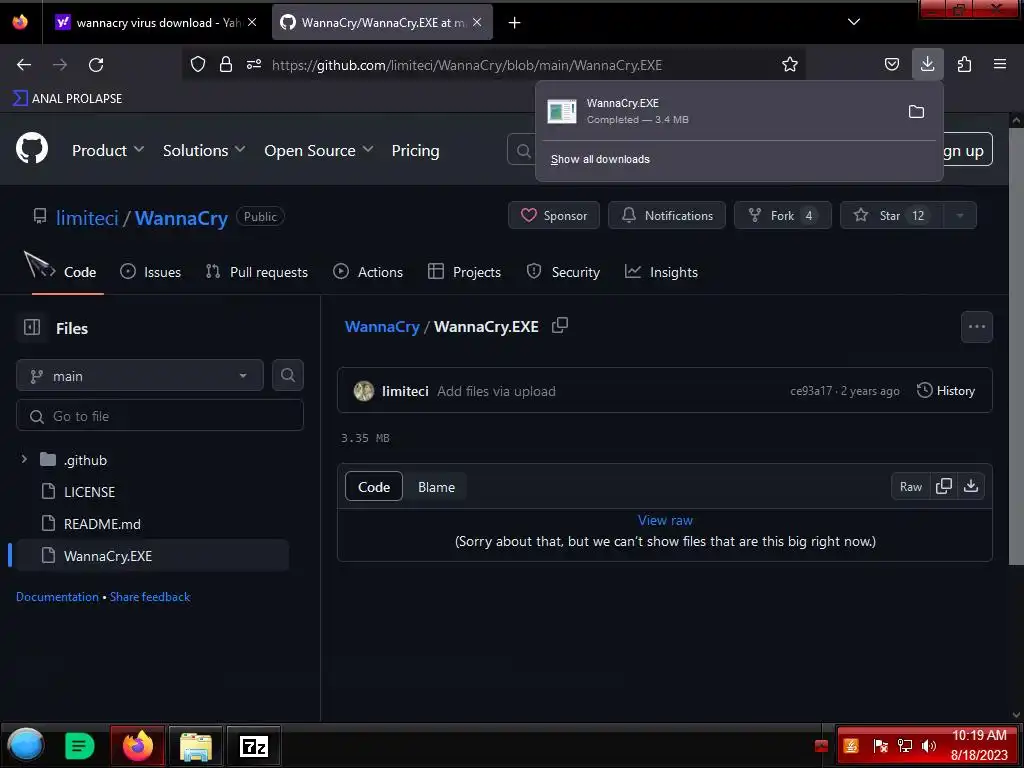Screen dimensions: 1024x768
Task: Expand the Open Source menu
Action: point(319,150)
